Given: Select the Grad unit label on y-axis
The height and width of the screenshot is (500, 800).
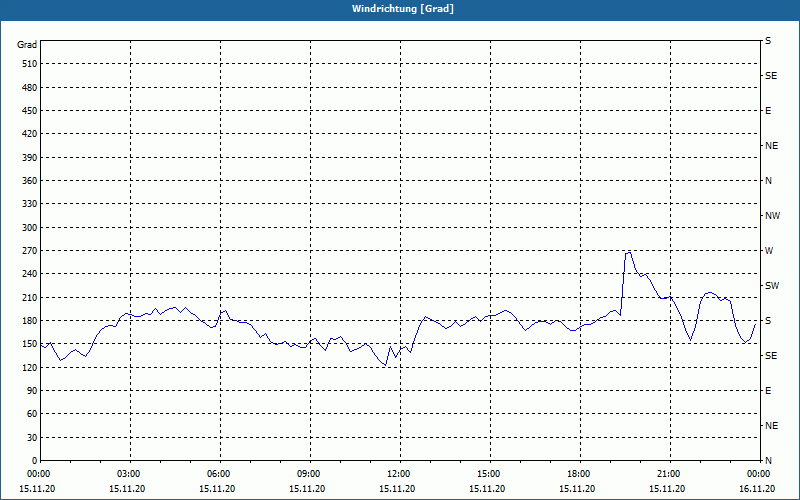Looking at the screenshot, I should pos(27,45).
